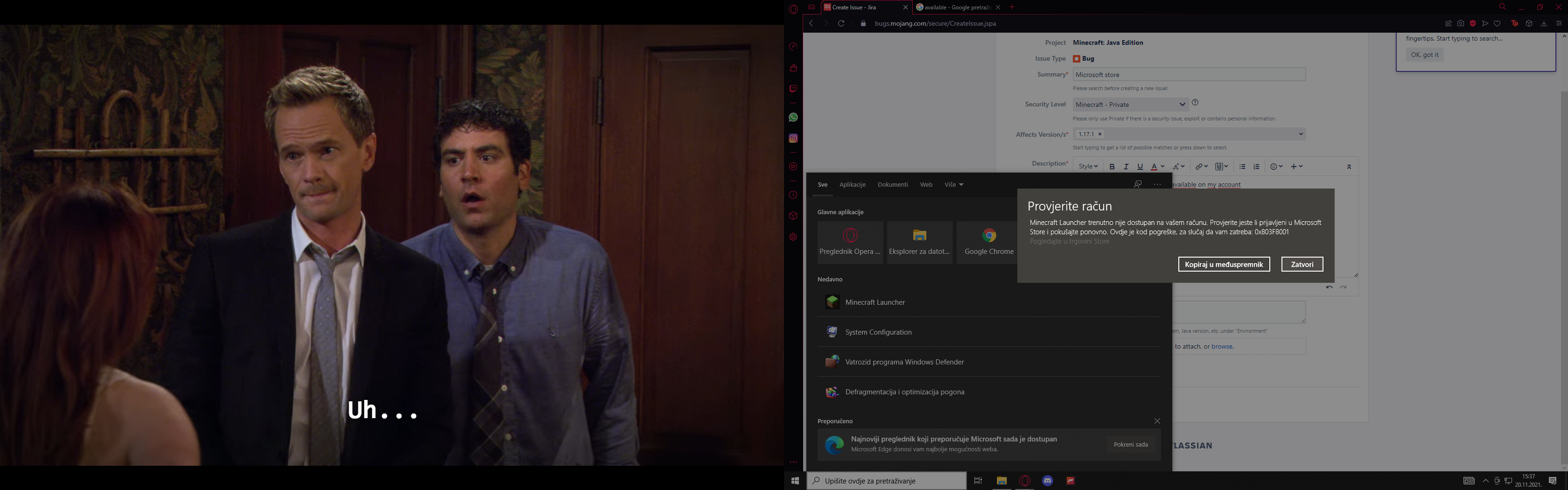Go back one page in Opera
1568x490 pixels.
(x=811, y=23)
